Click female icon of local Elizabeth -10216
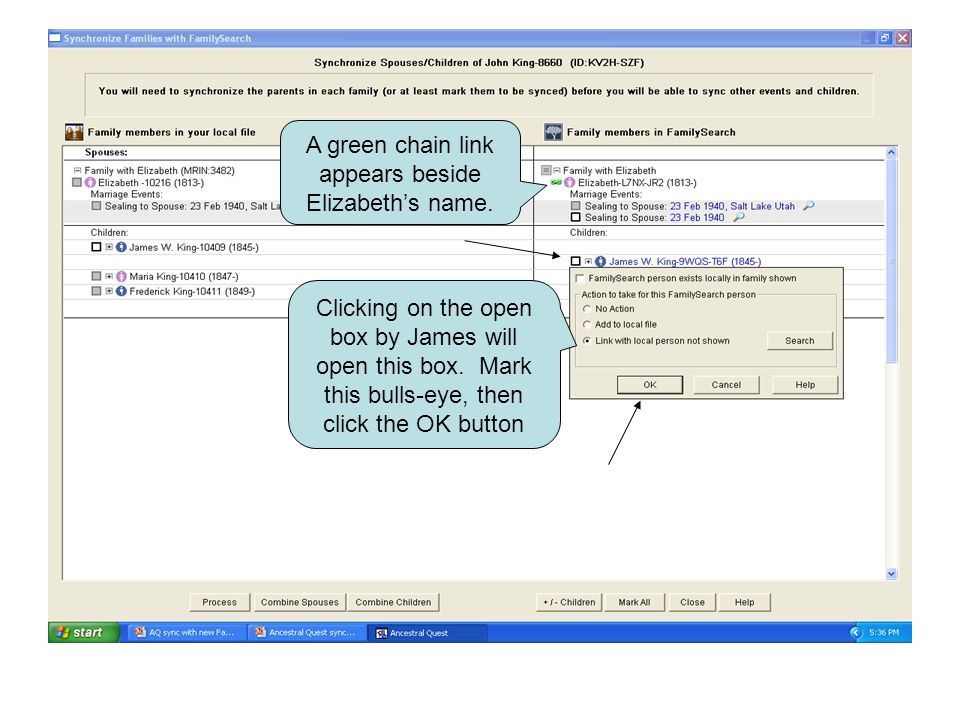Image resolution: width=960 pixels, height=720 pixels. click(91, 182)
